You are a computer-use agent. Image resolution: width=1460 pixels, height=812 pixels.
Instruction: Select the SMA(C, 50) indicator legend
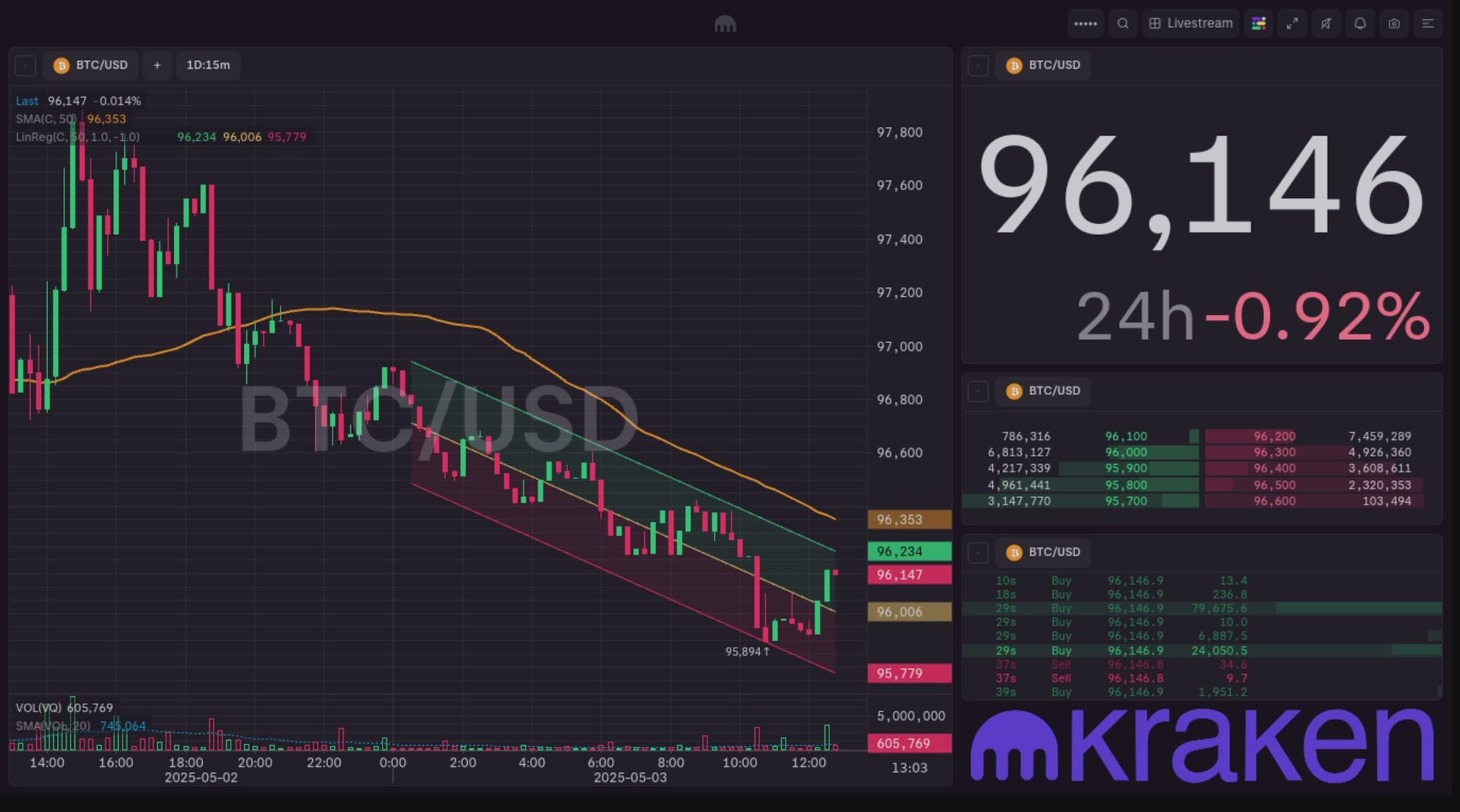click(46, 119)
